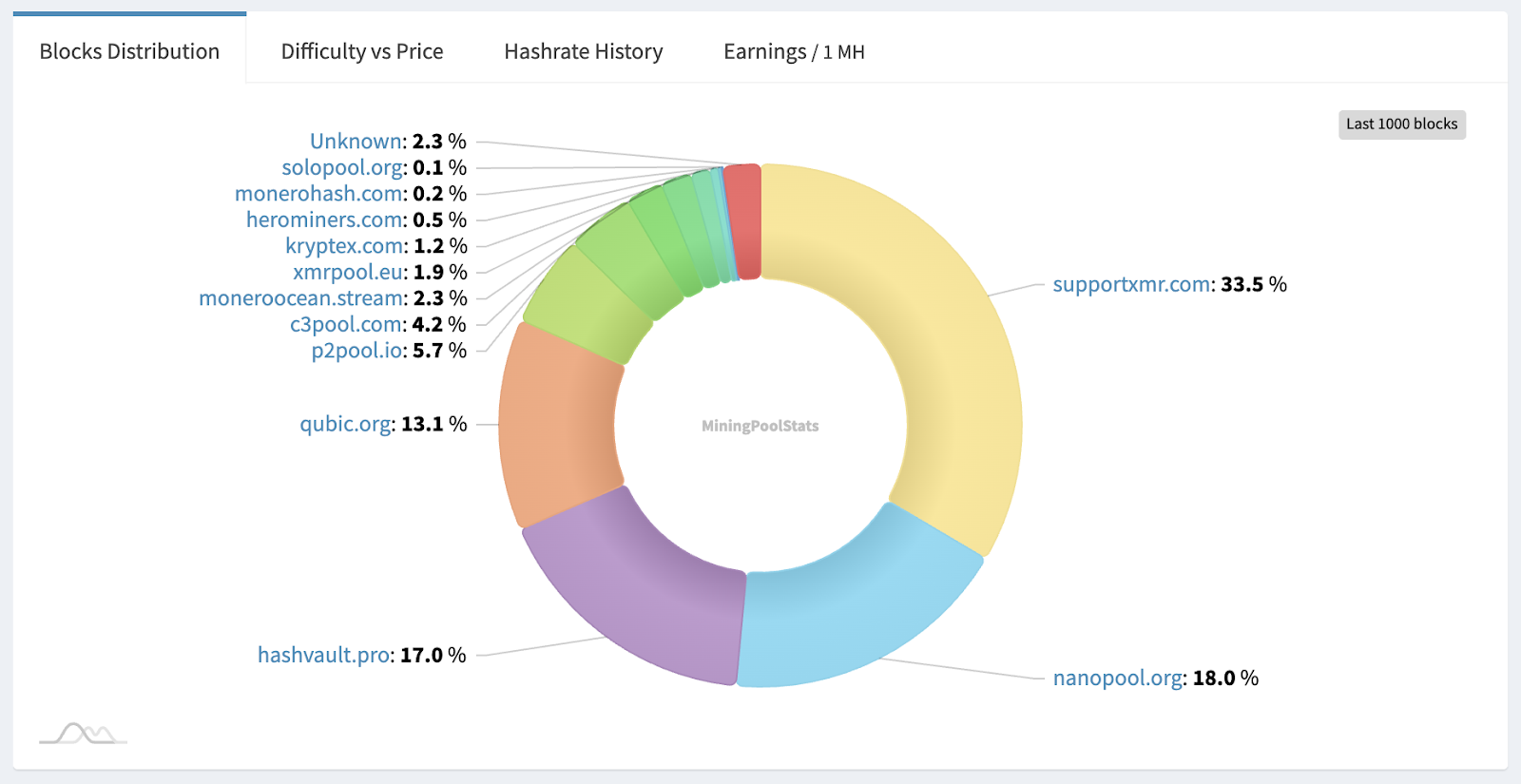
Task: Click the red Unknown chart slice
Action: pyautogui.click(x=742, y=221)
